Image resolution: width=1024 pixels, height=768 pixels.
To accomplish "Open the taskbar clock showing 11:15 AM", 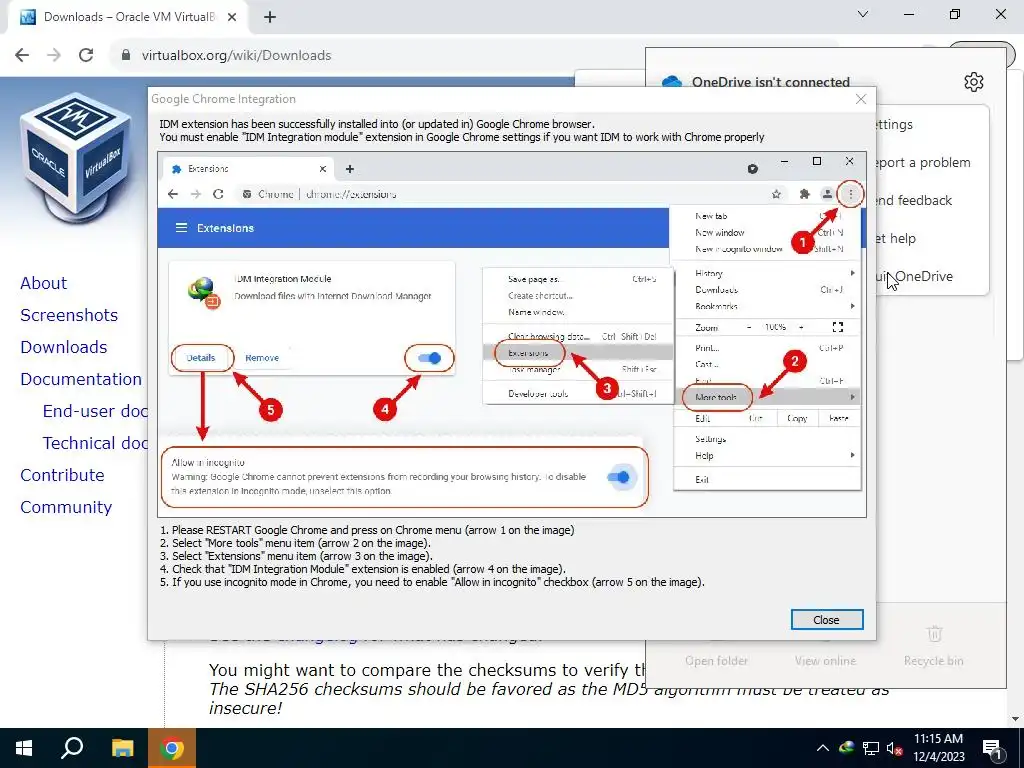I will [x=938, y=748].
